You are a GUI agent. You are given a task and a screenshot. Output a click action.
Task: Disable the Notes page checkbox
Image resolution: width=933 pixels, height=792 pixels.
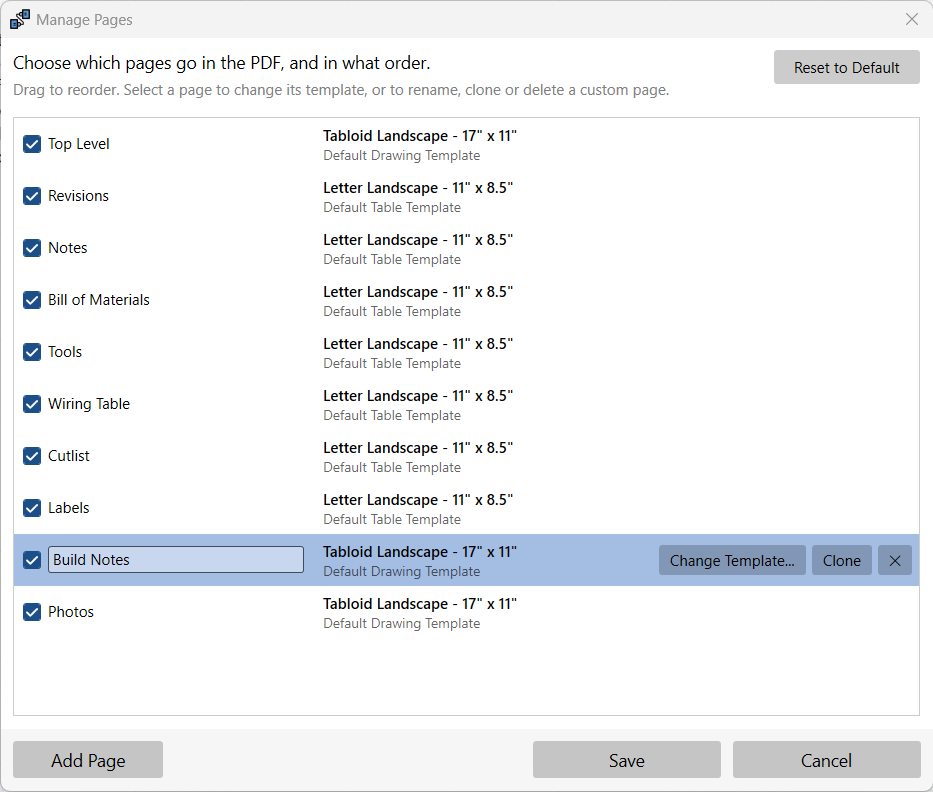[32, 248]
